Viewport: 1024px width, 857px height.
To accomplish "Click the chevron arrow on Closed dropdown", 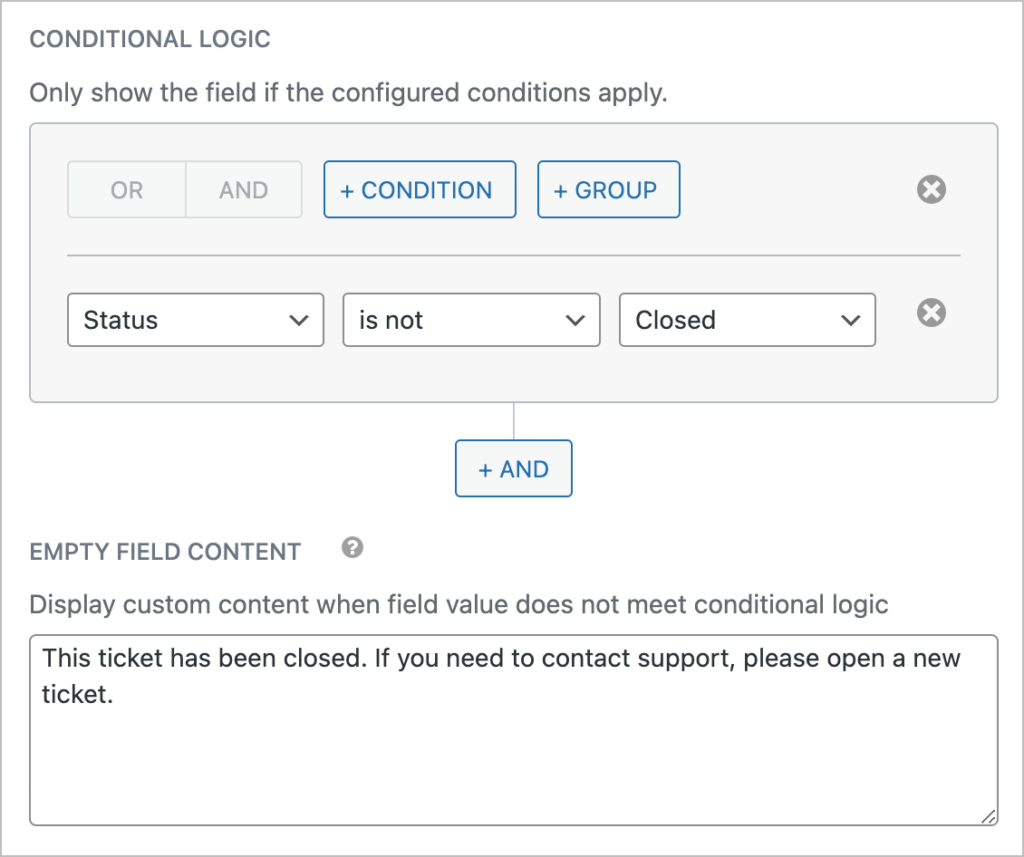I will (850, 320).
